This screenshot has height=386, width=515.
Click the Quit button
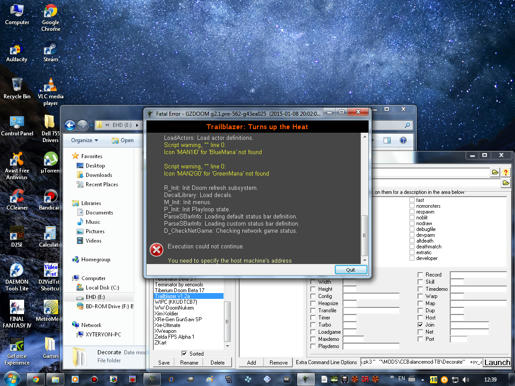[351, 270]
